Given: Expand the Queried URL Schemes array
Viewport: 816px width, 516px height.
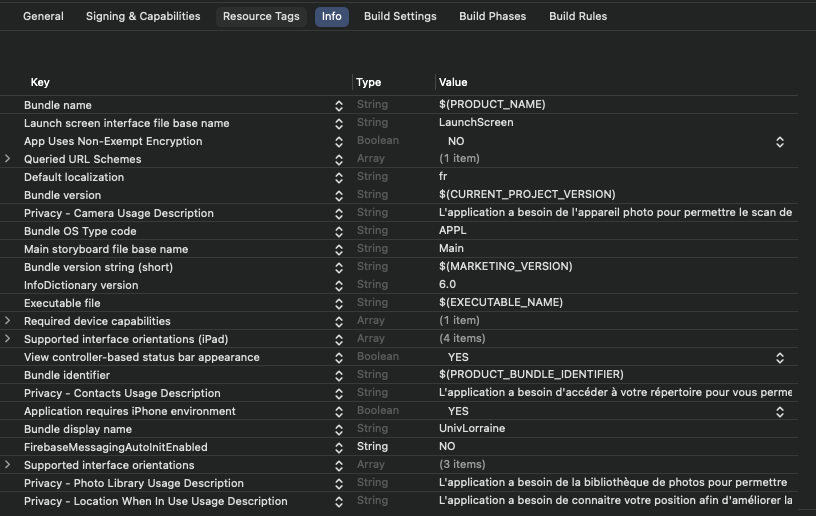Looking at the screenshot, I should 8,159.
